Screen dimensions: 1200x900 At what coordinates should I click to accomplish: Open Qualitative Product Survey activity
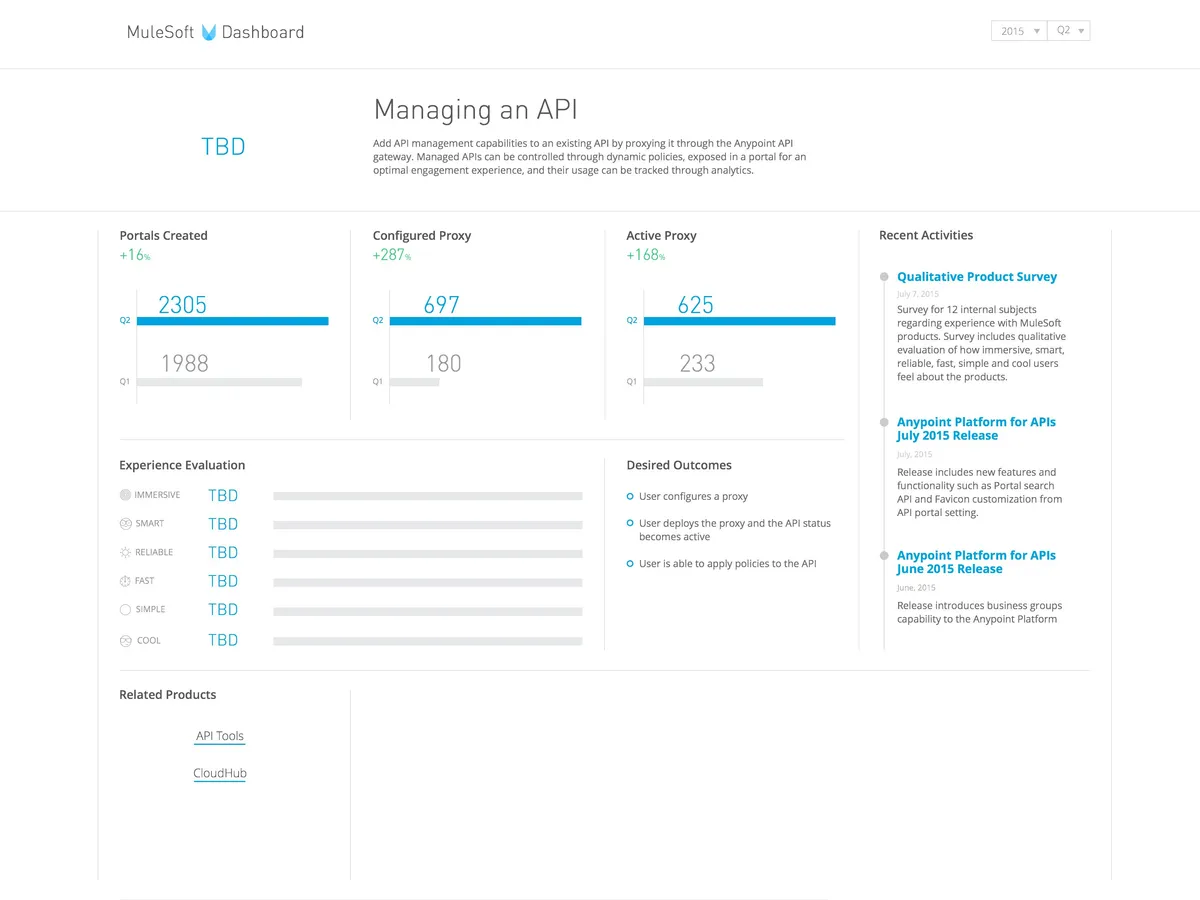(976, 277)
